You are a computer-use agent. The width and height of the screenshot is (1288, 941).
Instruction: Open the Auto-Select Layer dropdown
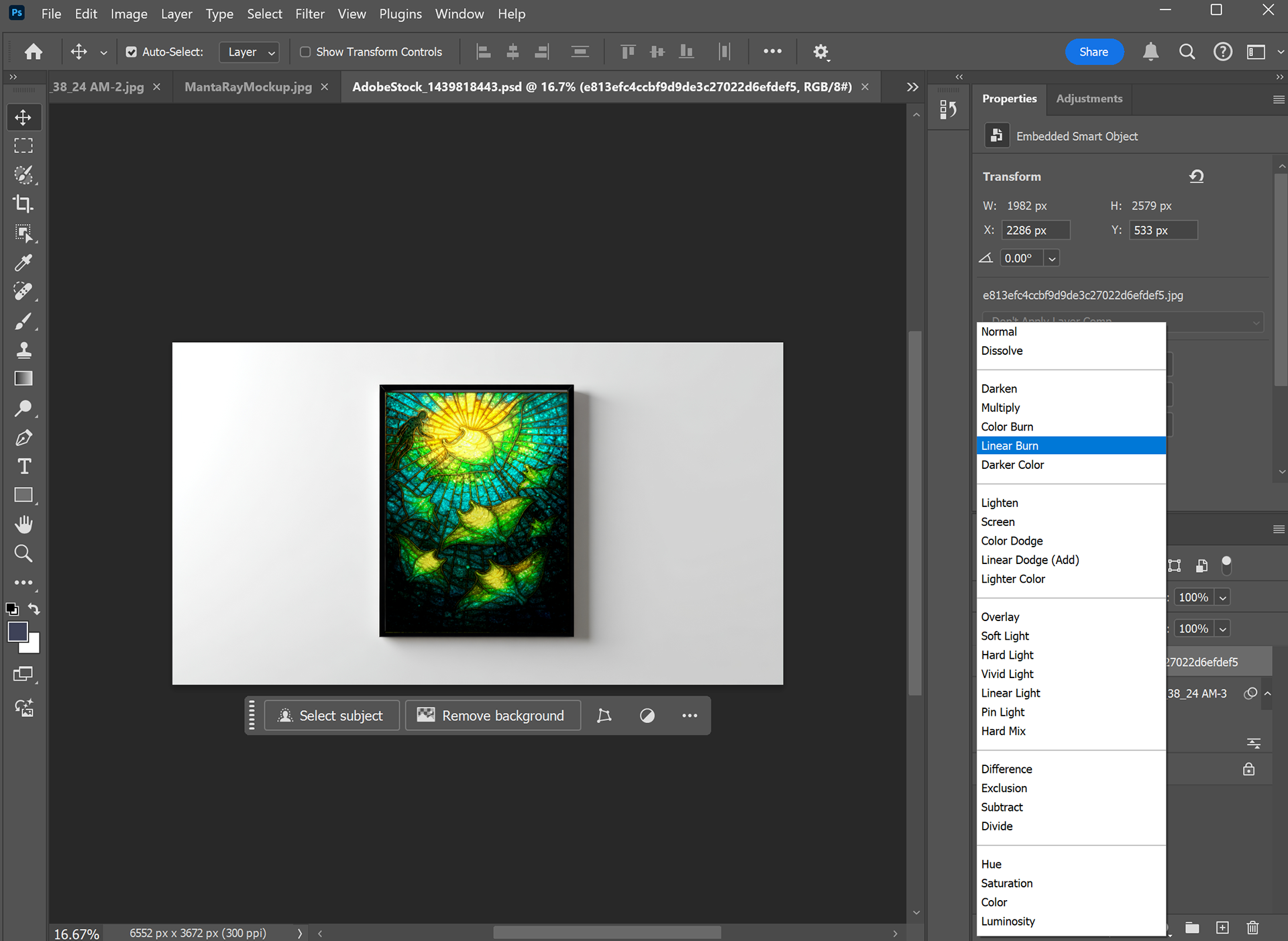(x=249, y=52)
